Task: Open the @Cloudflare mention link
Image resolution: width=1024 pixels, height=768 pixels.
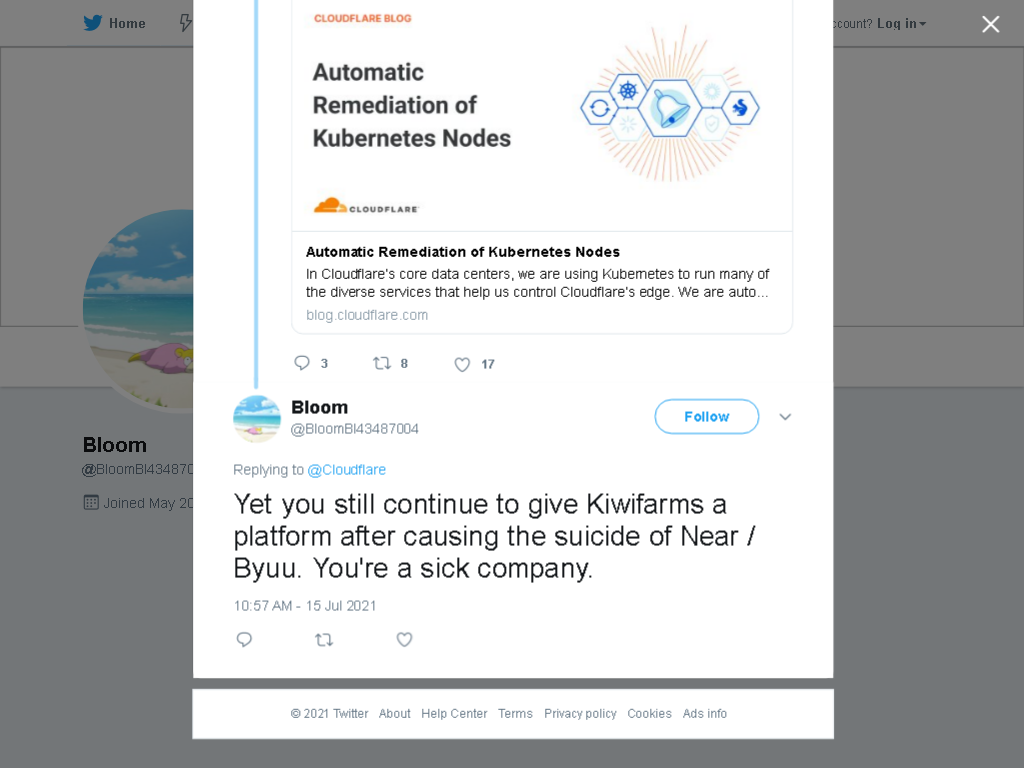Action: click(347, 470)
